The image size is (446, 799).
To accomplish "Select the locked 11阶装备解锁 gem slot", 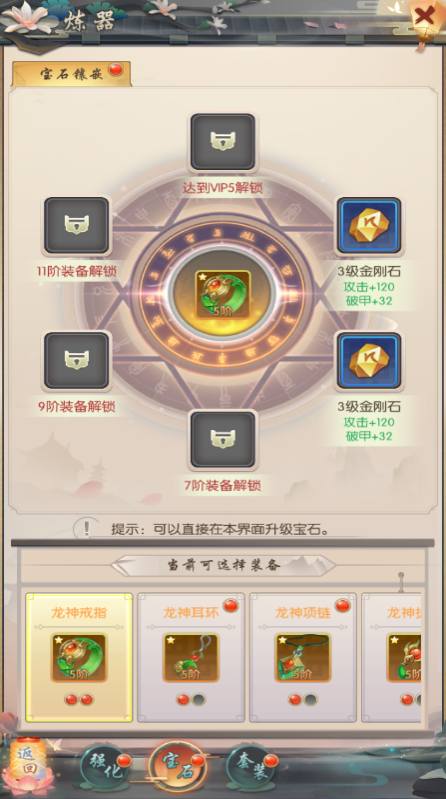I will [x=76, y=225].
